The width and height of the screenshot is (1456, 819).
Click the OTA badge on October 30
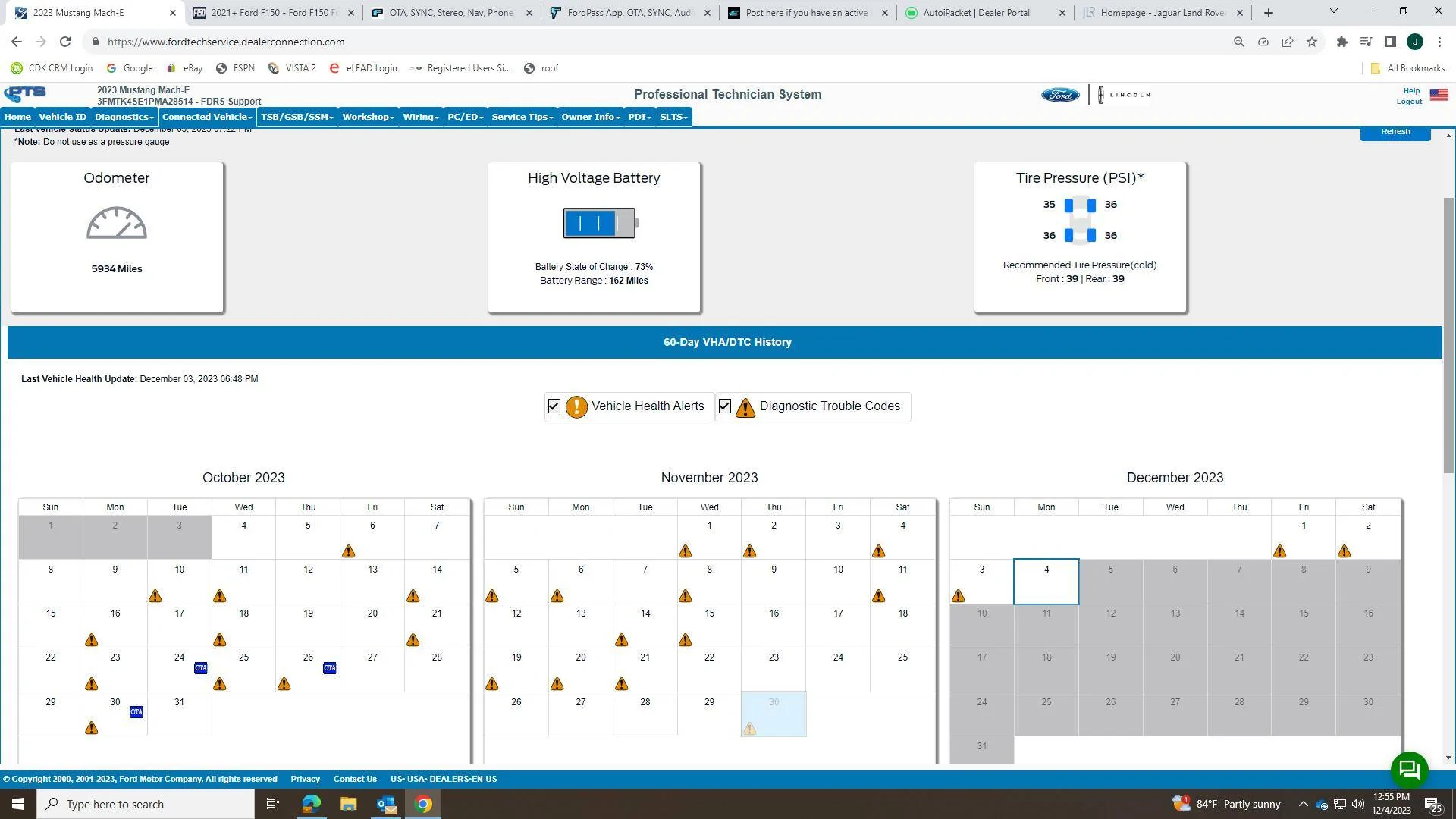[136, 712]
